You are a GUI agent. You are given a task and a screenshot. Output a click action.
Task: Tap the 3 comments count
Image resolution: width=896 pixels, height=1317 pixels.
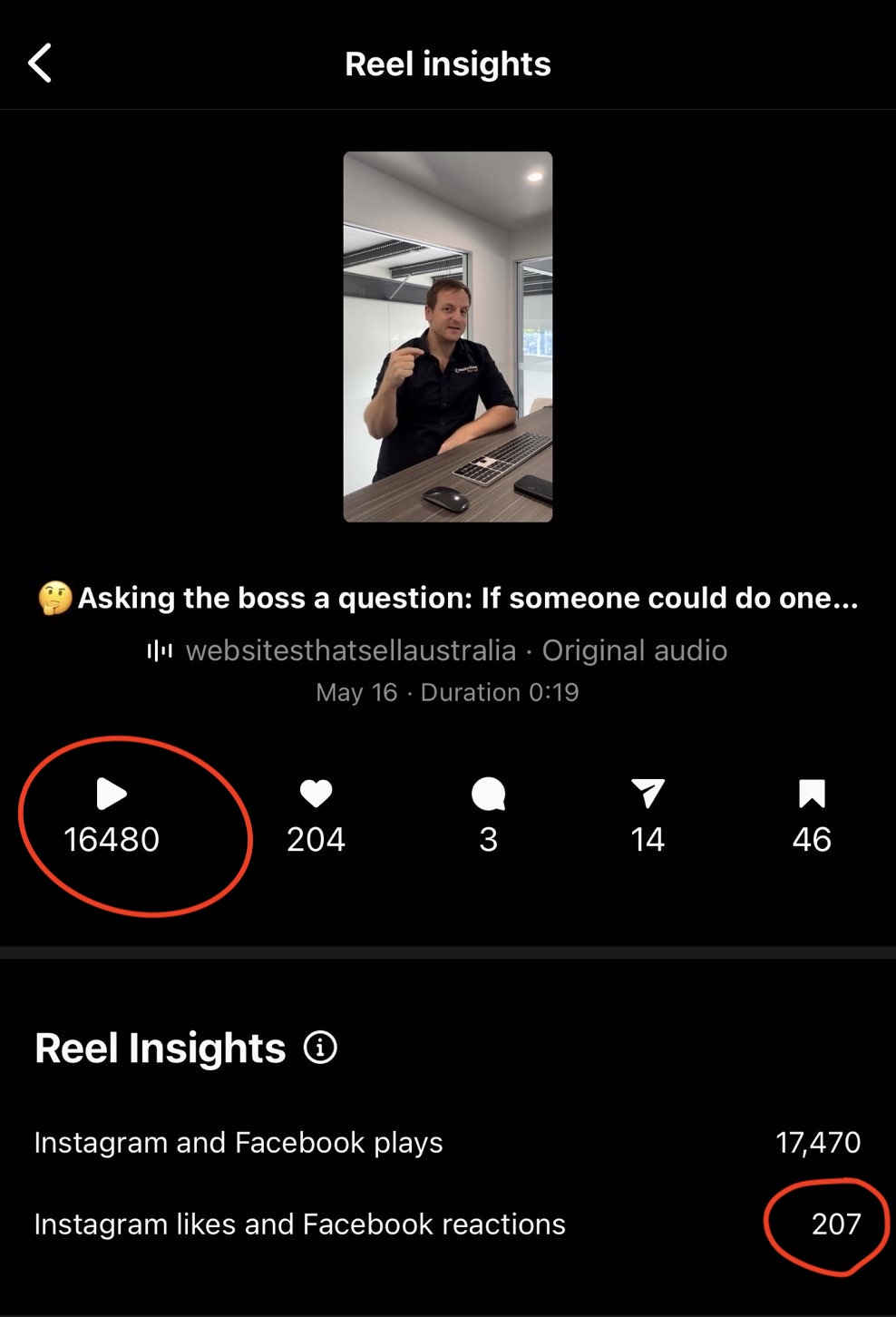tap(488, 840)
